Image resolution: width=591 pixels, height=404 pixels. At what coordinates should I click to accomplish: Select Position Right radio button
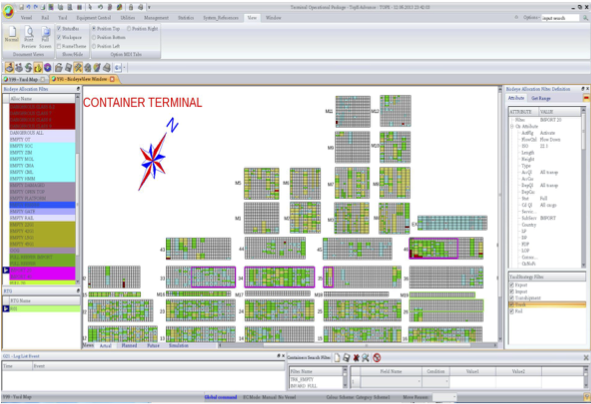pos(129,28)
